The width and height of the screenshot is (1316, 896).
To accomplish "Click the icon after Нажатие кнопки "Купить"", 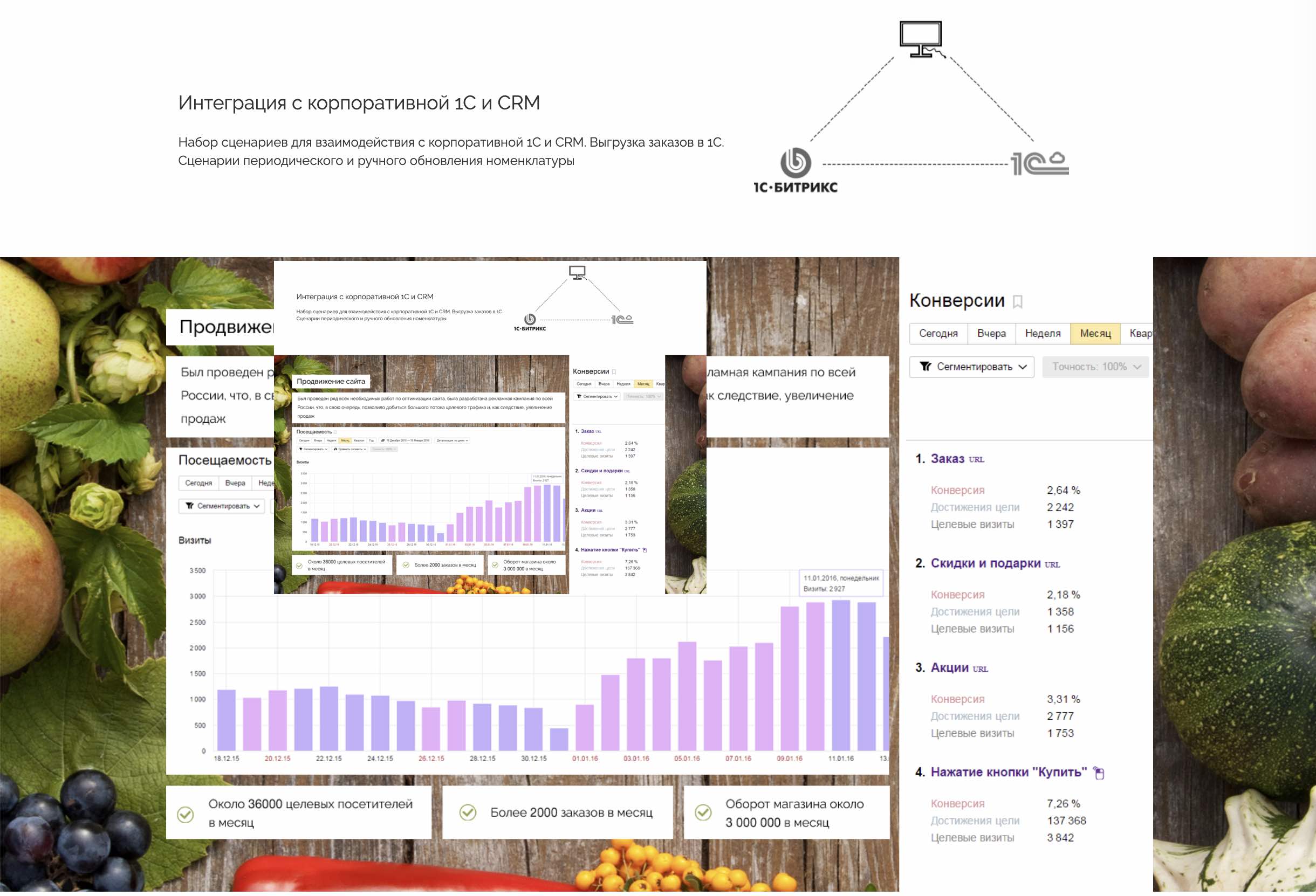I will [1099, 773].
